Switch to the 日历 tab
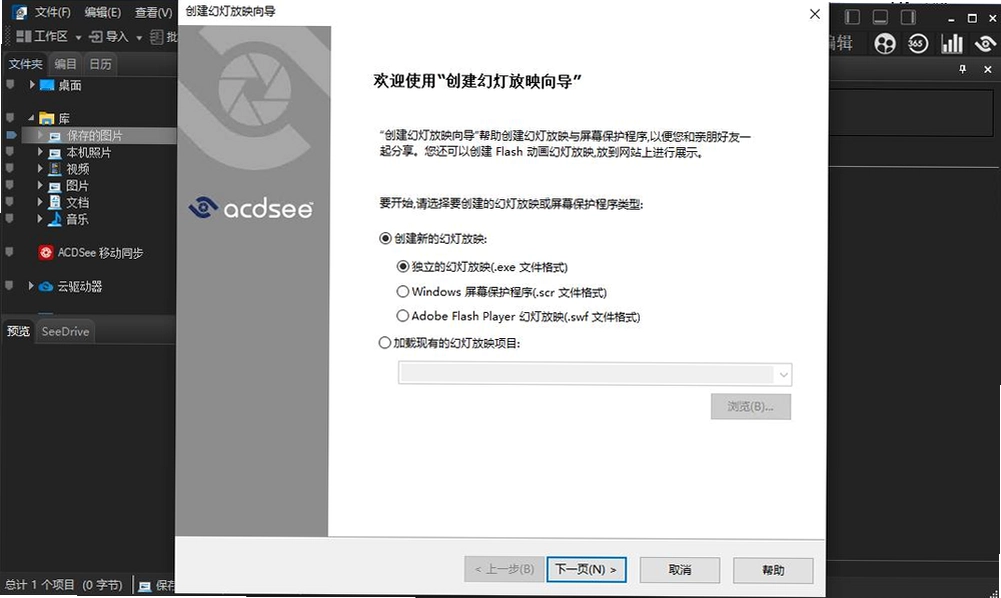 pos(100,64)
